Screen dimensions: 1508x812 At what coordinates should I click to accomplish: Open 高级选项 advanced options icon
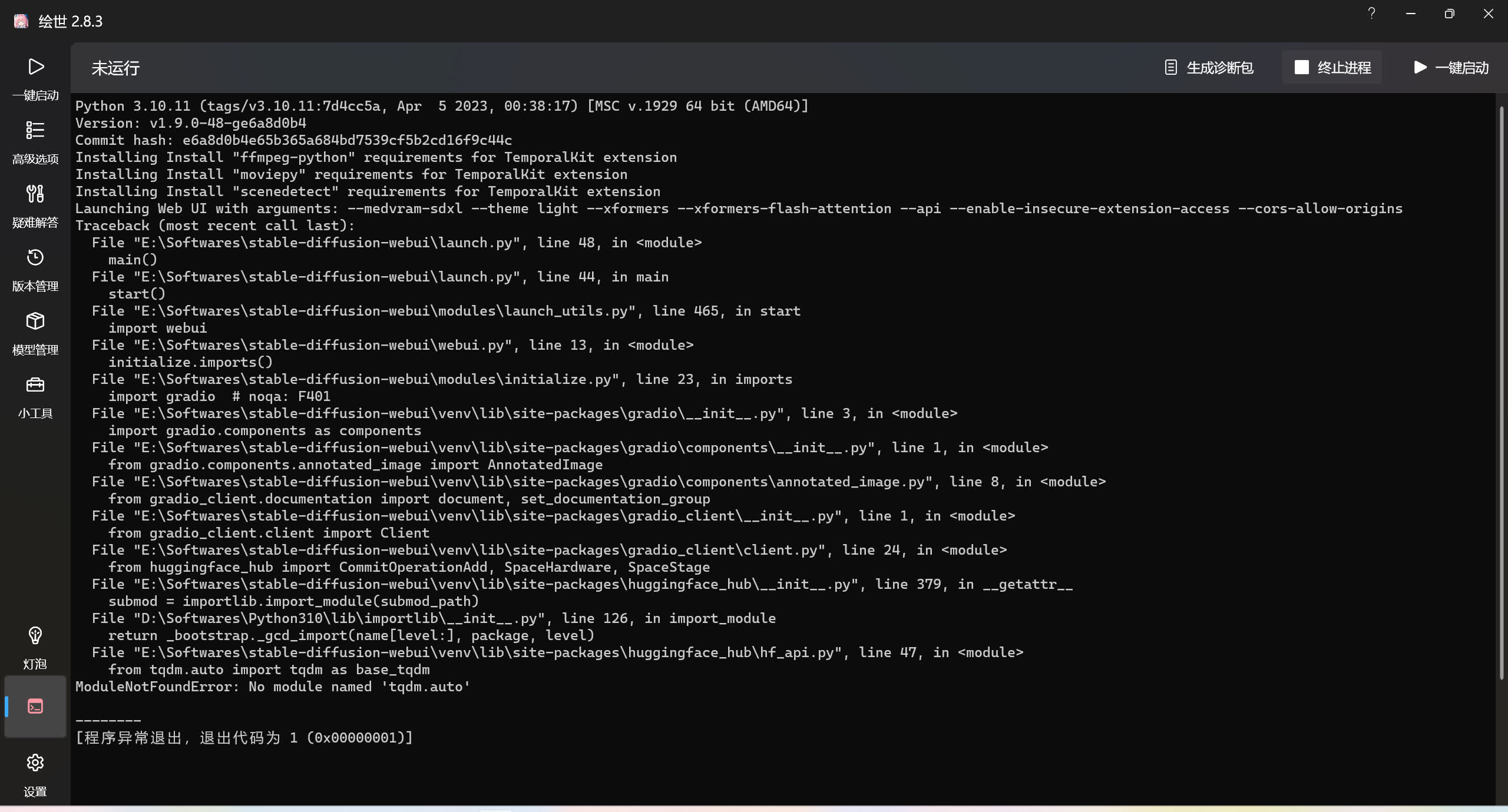35,130
